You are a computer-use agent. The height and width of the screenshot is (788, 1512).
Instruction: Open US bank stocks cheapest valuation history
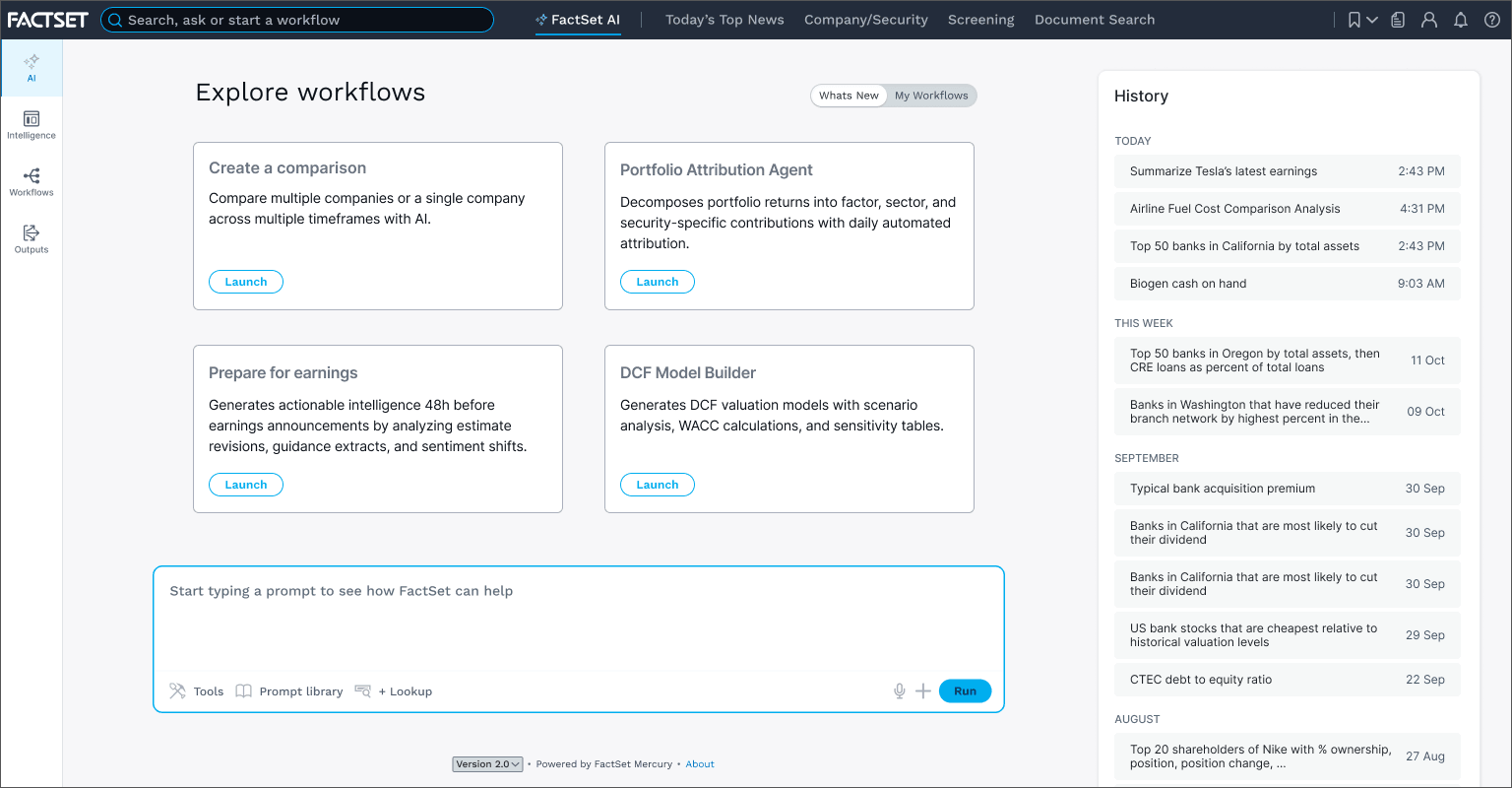tap(1288, 635)
